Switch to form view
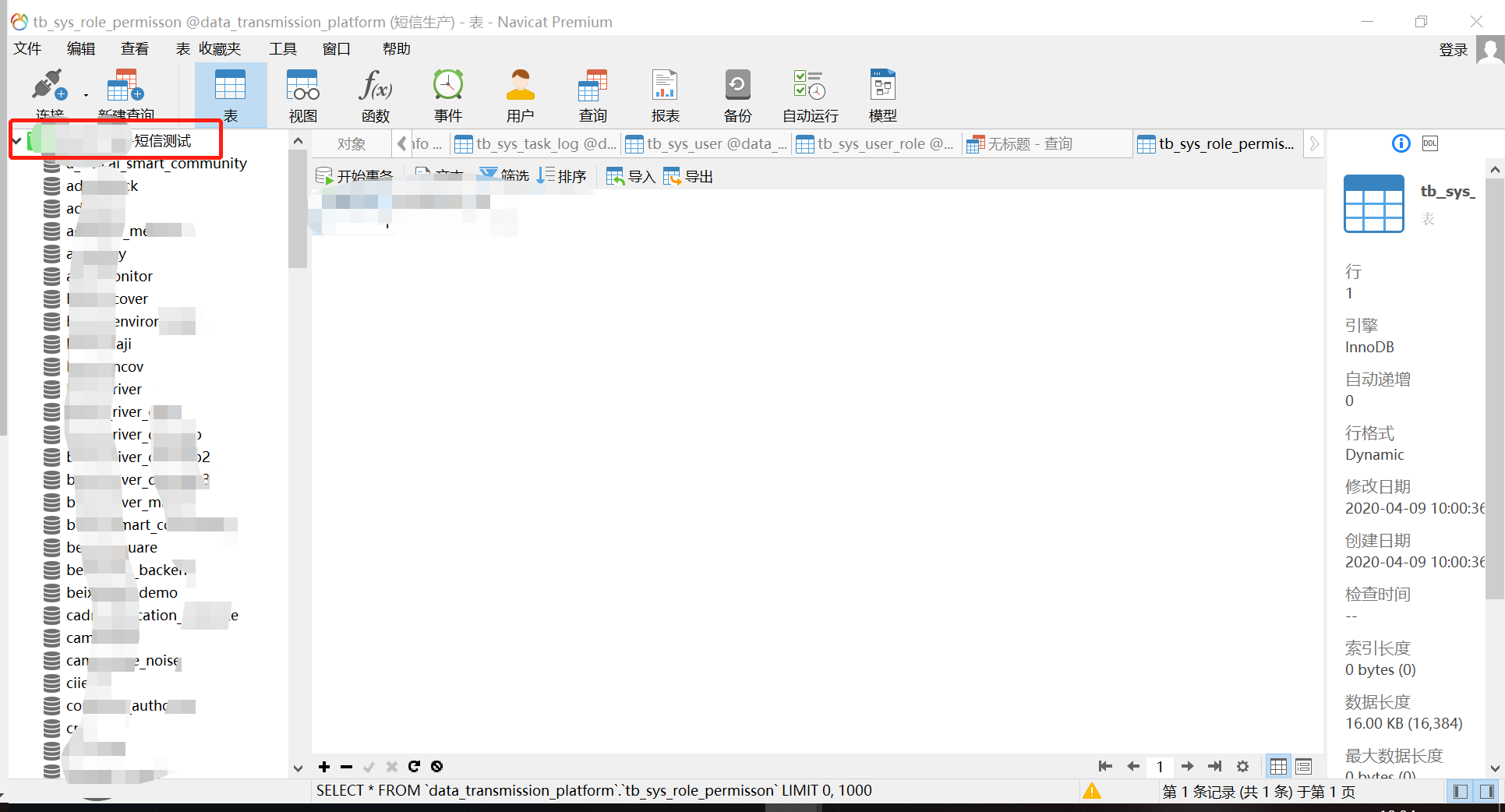This screenshot has height=812, width=1505. click(x=1303, y=767)
